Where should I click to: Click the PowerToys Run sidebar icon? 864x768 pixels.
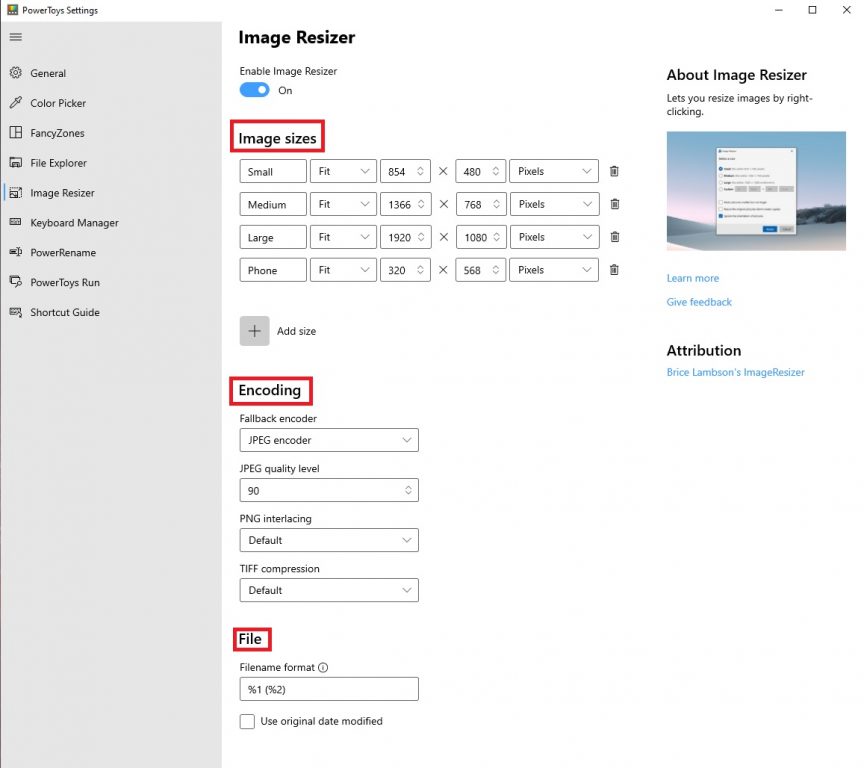[x=16, y=282]
